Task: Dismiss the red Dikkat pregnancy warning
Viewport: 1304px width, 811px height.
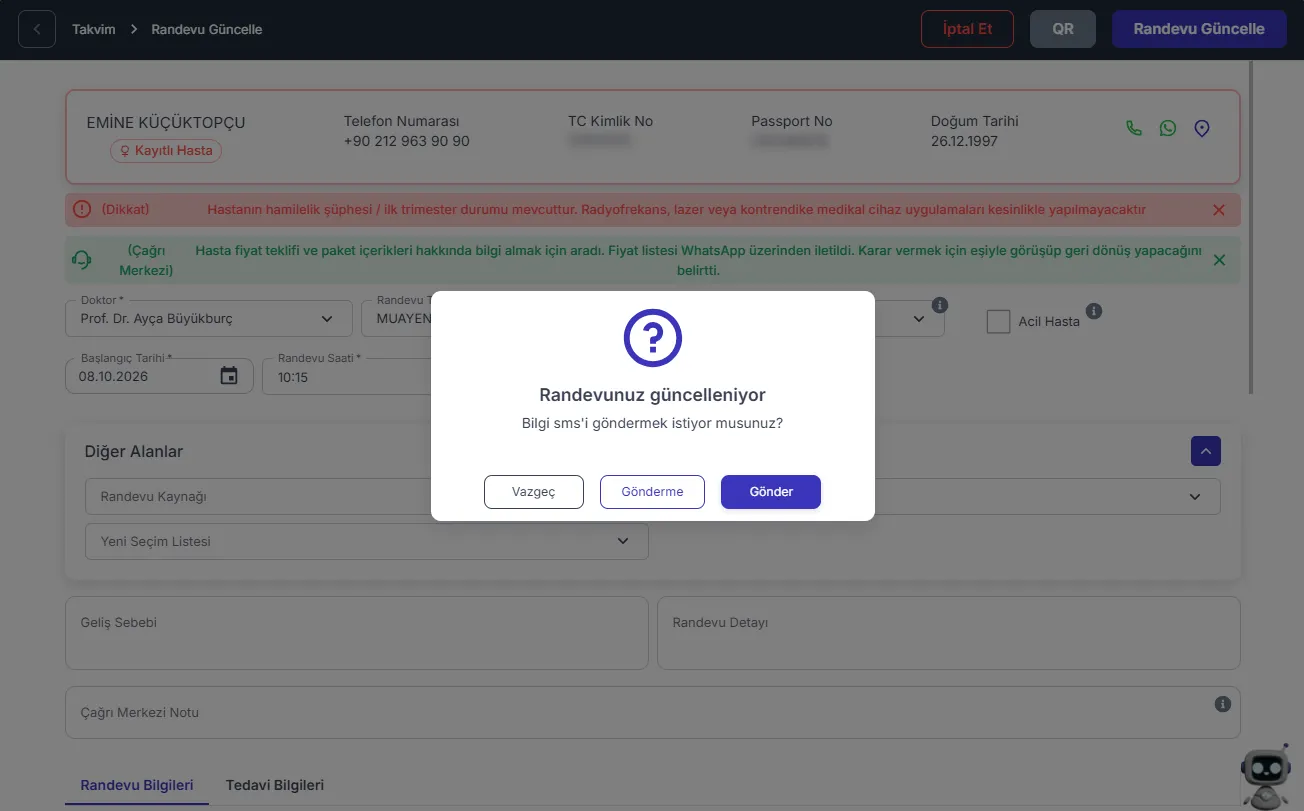Action: pyautogui.click(x=1218, y=210)
